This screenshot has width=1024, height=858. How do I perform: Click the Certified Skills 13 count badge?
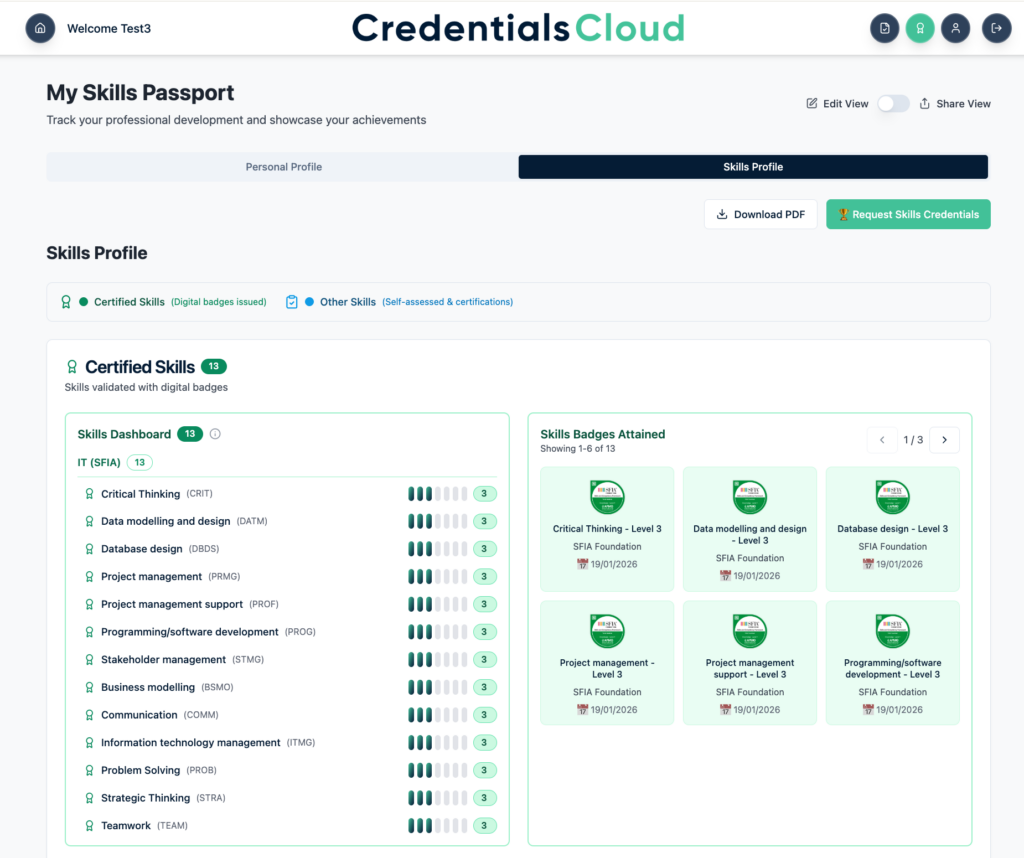pos(214,366)
